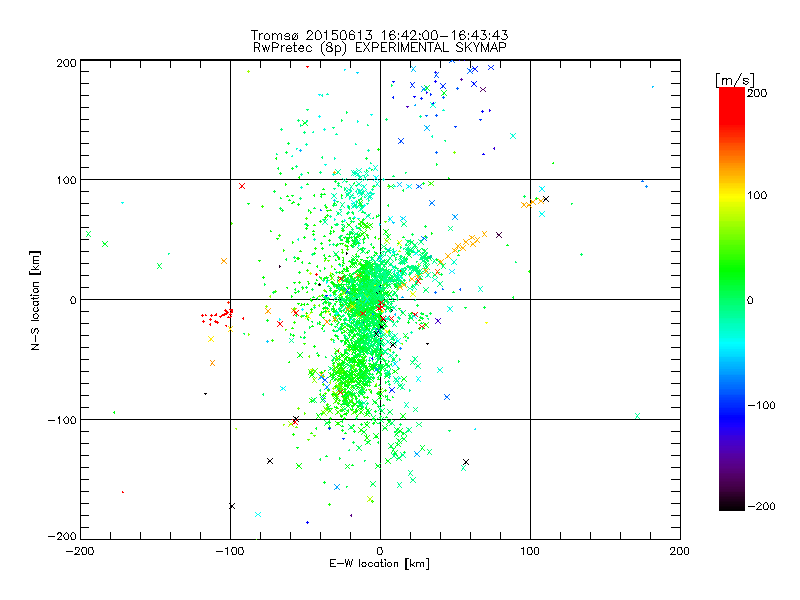
Task: Click the -200 tick label on N-S axis
Action: 62,536
